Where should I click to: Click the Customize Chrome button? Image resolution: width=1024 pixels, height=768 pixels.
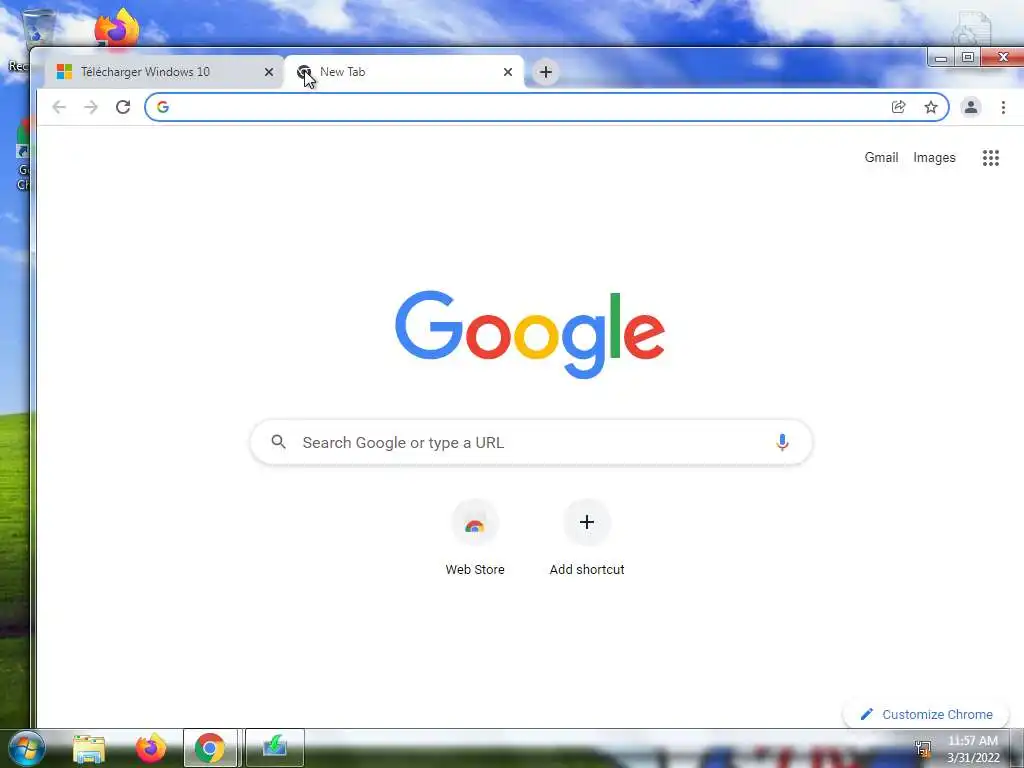pos(927,714)
